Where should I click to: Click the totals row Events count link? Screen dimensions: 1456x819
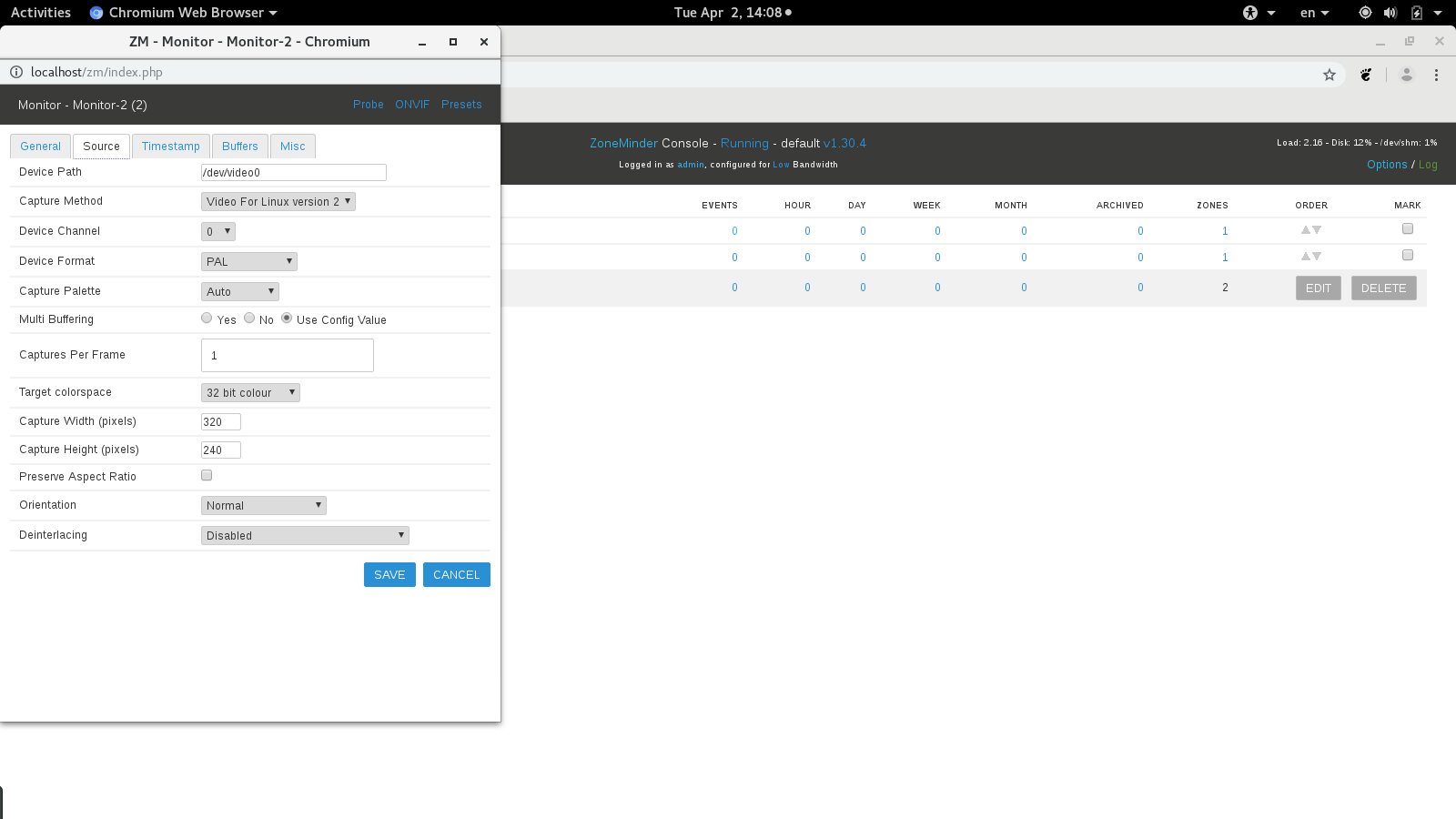point(734,288)
